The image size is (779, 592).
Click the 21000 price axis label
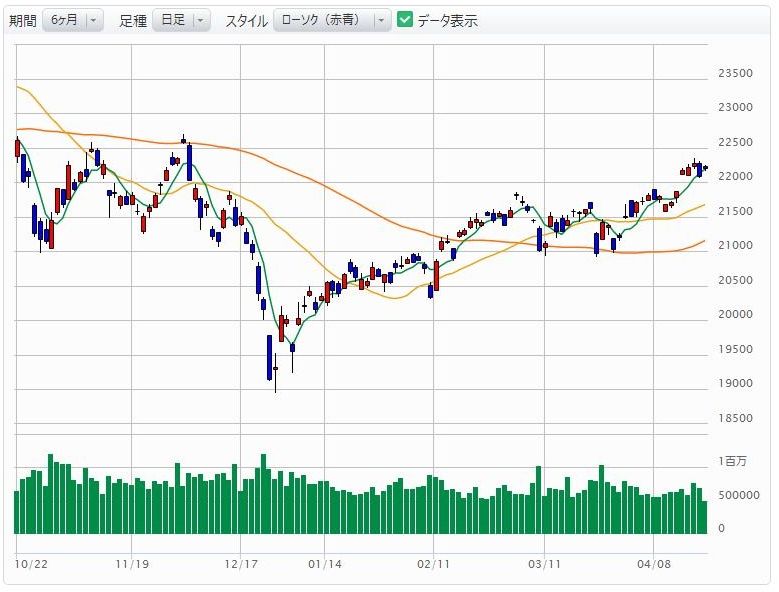click(735, 245)
